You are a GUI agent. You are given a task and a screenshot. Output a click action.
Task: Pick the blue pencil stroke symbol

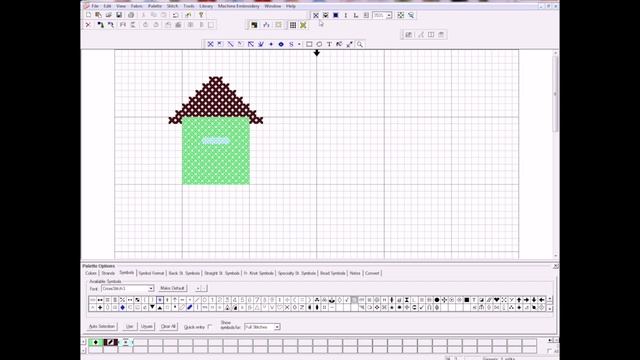pyautogui.click(x=190, y=307)
